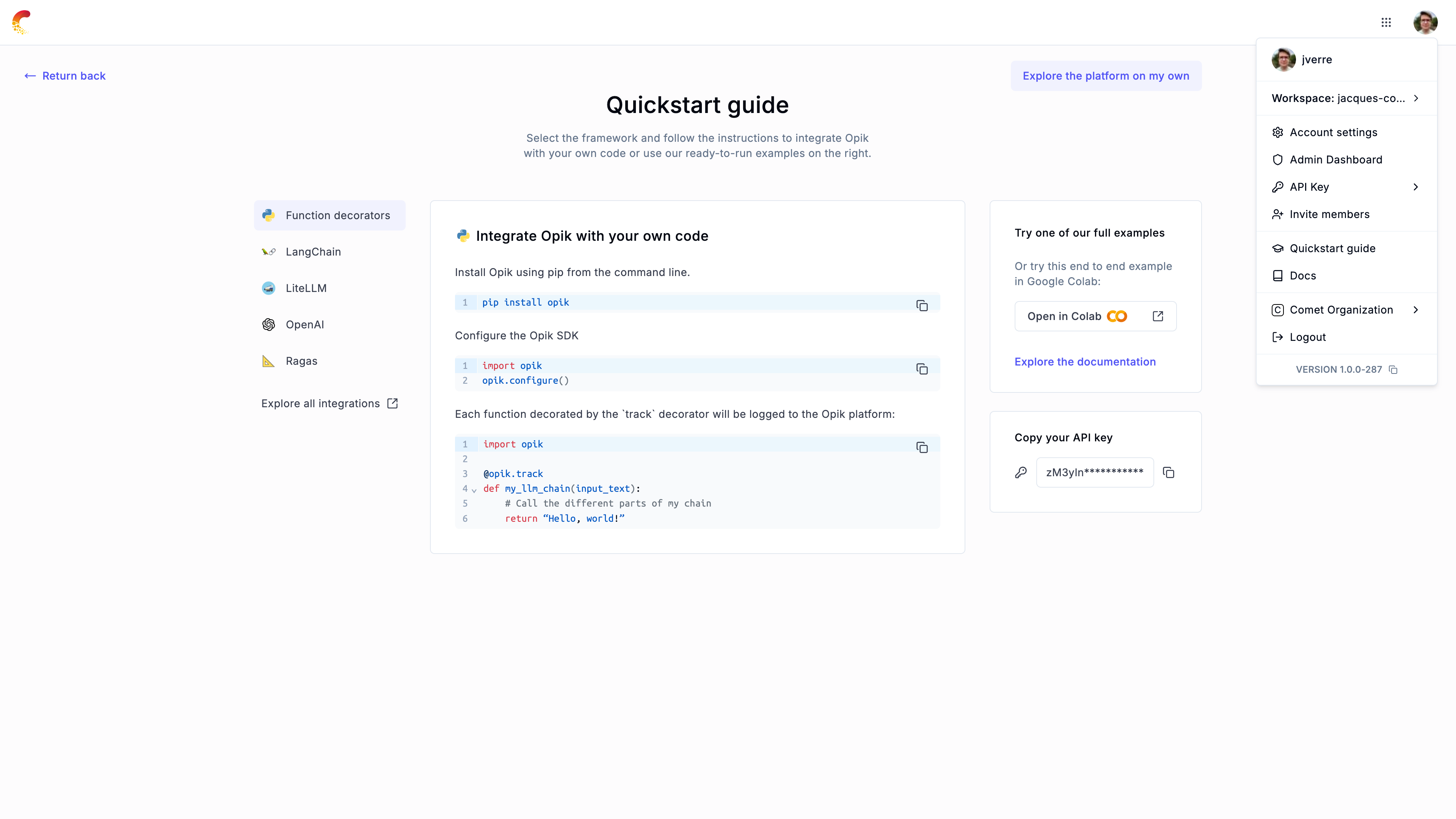Select the OpenAI framework tab
The width and height of the screenshot is (1456, 819).
[304, 325]
